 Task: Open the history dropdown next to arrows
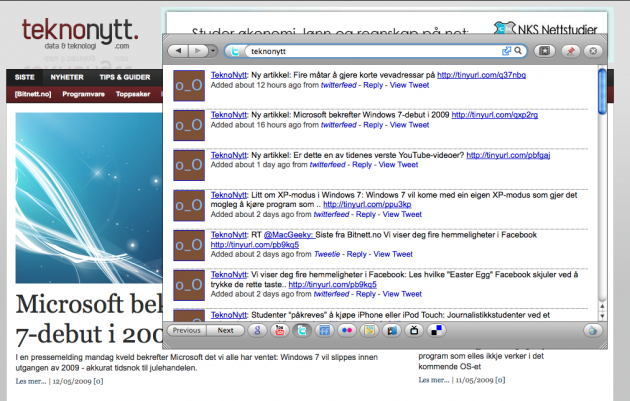[x=213, y=51]
